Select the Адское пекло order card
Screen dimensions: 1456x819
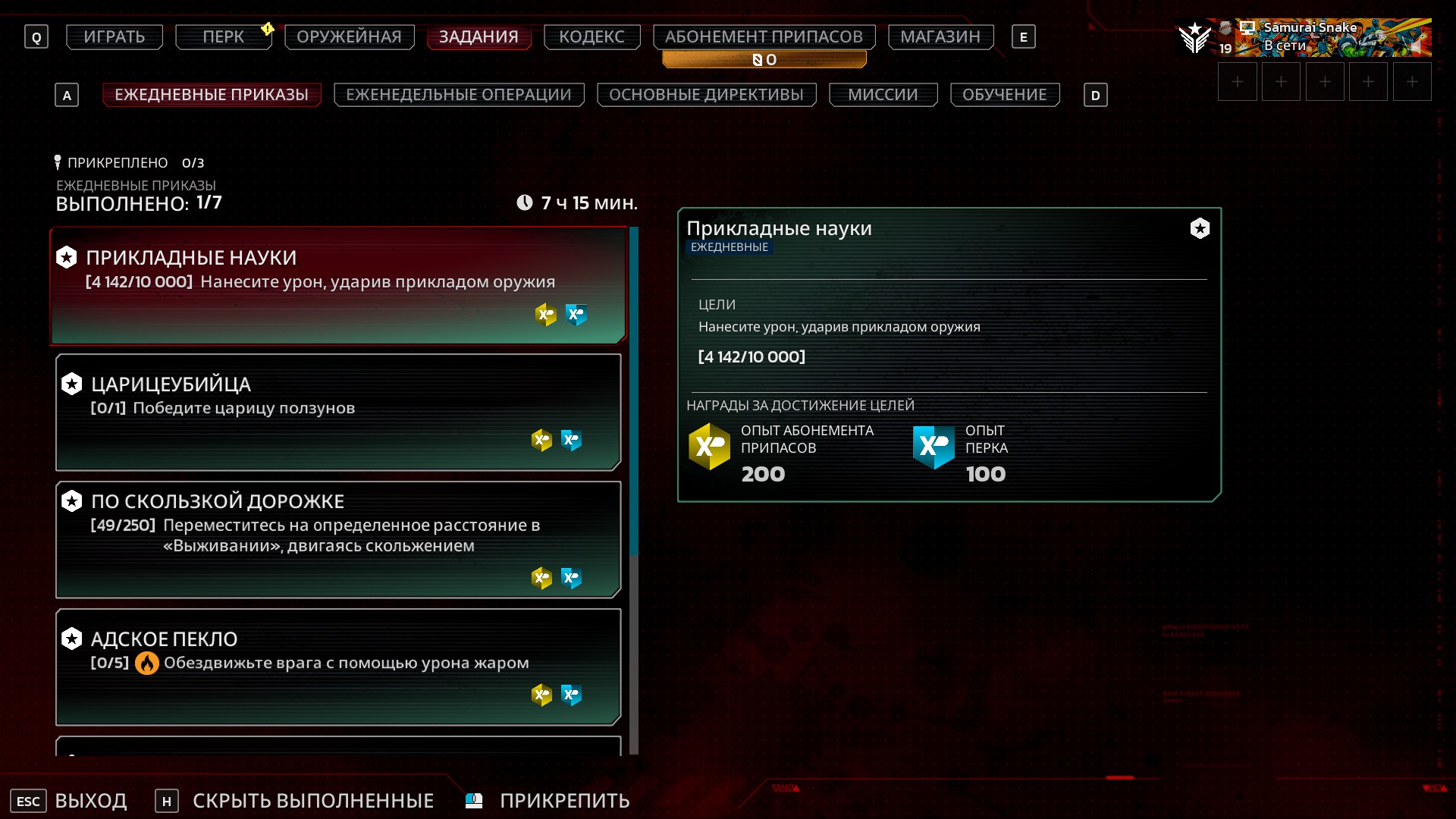(338, 667)
